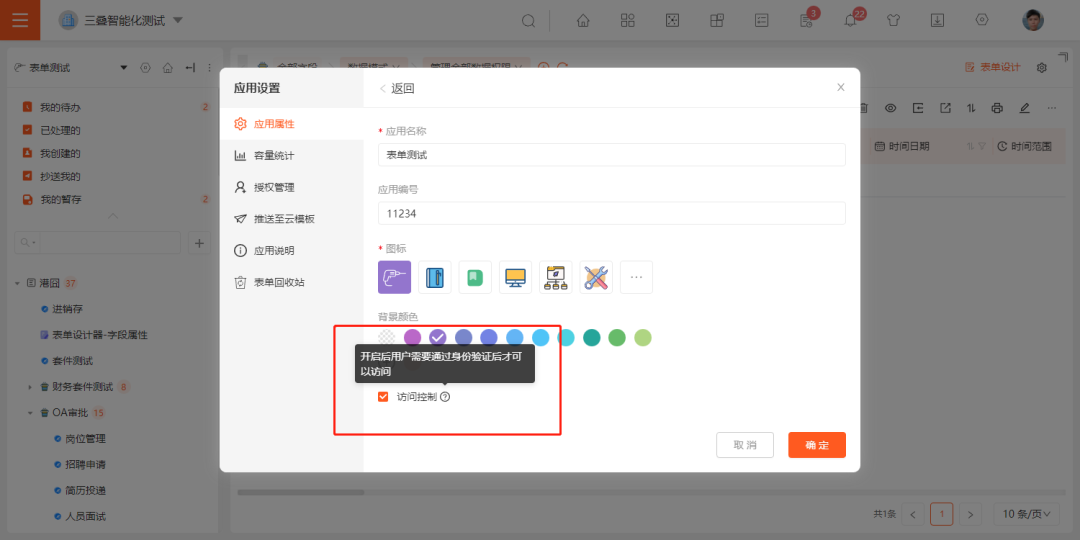Choose the teal background color swatch

pyautogui.click(x=592, y=338)
